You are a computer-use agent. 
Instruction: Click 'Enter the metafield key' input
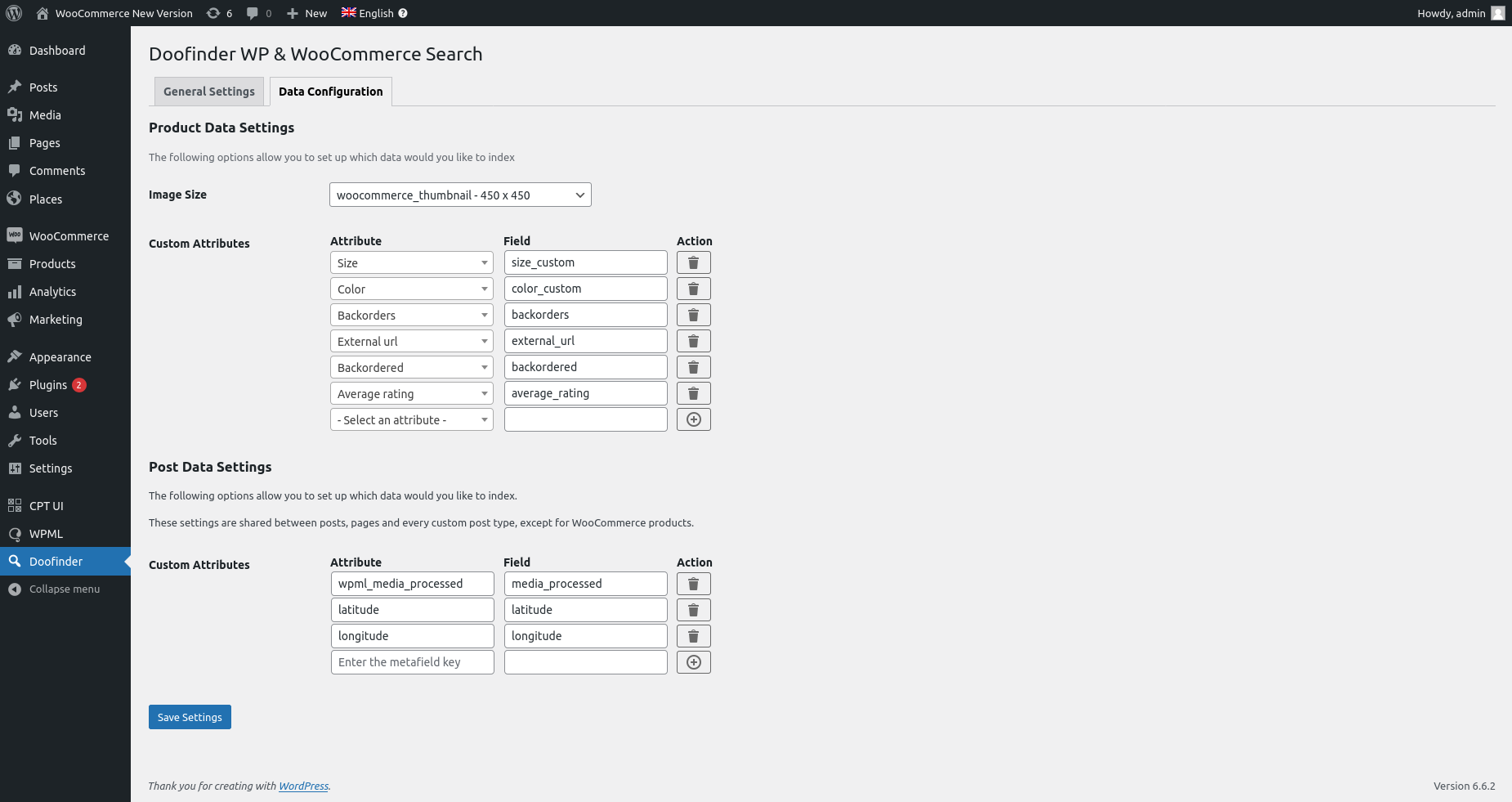(x=413, y=662)
